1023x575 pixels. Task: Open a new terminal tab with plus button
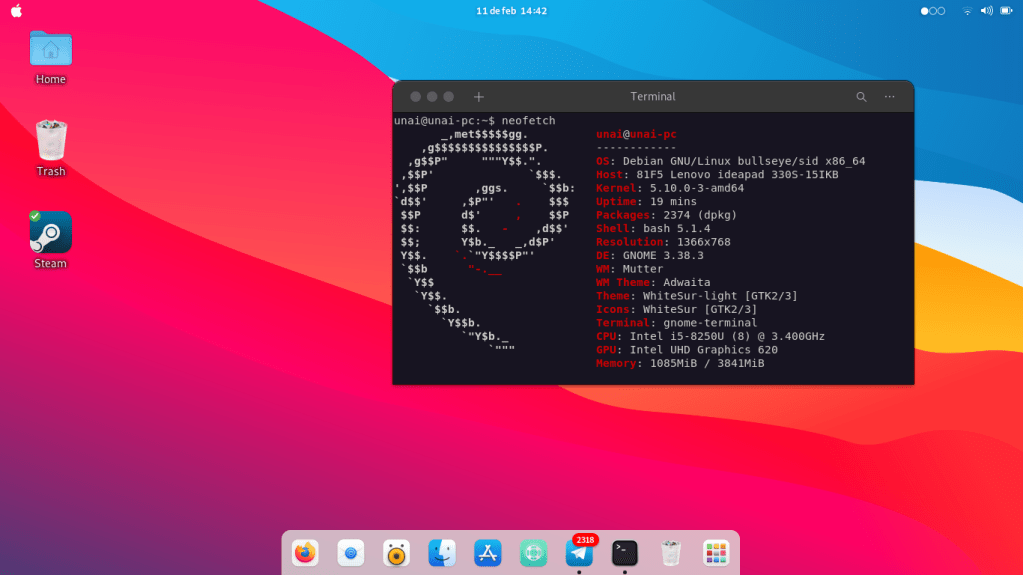pyautogui.click(x=479, y=97)
